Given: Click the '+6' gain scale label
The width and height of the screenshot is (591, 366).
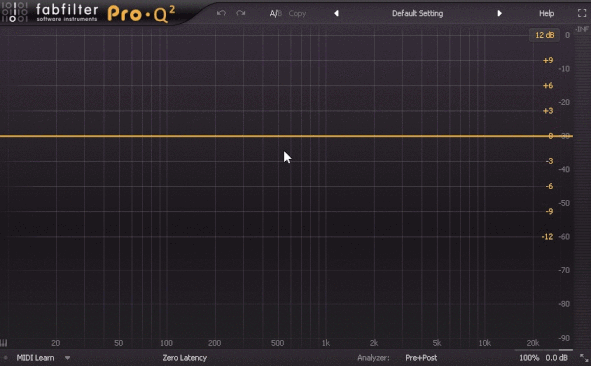Looking at the screenshot, I should click(548, 86).
